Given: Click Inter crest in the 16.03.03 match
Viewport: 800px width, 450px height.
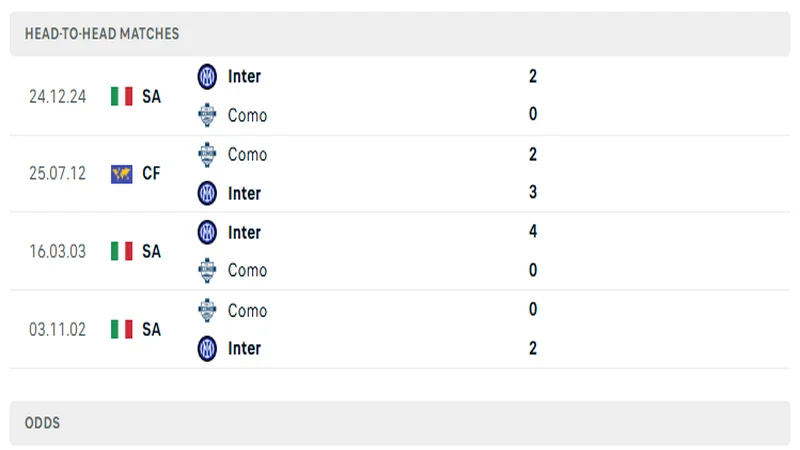Looking at the screenshot, I should pos(207,232).
